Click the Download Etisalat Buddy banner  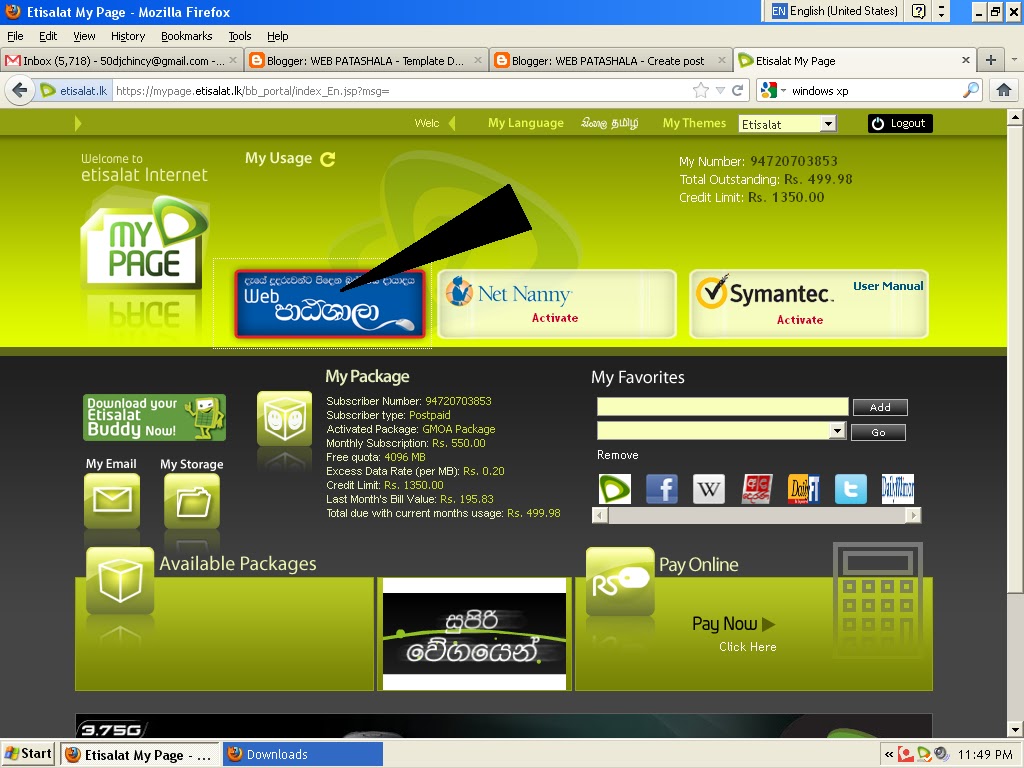pyautogui.click(x=155, y=417)
